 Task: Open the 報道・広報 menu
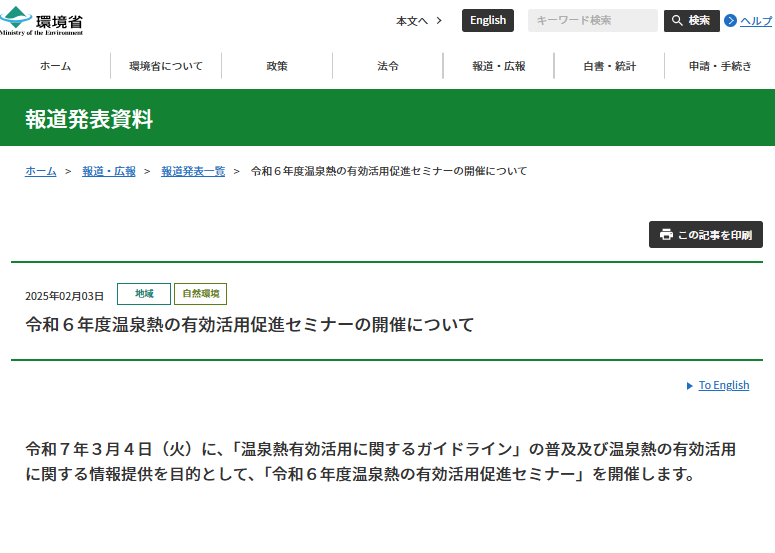click(x=499, y=66)
